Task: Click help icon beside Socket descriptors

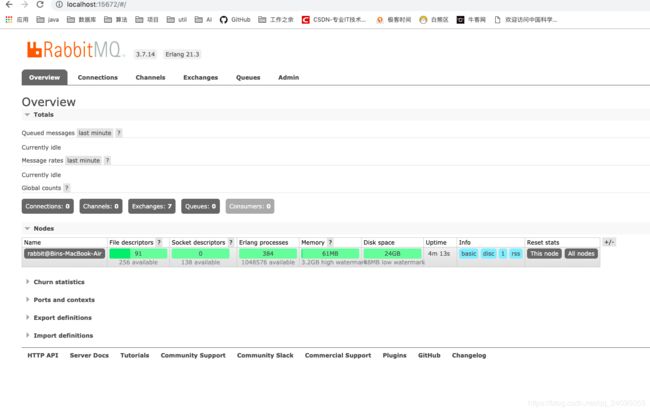Action: click(x=231, y=242)
